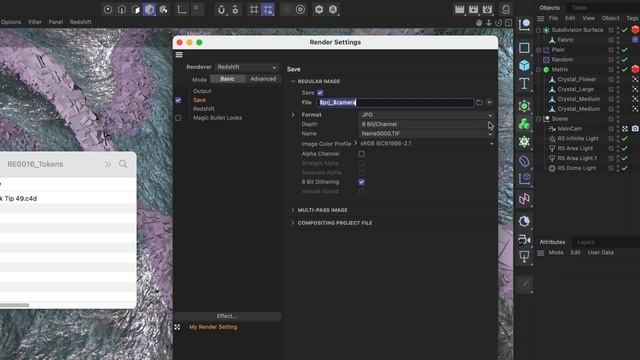Collapse the Regular Image section

293,81
